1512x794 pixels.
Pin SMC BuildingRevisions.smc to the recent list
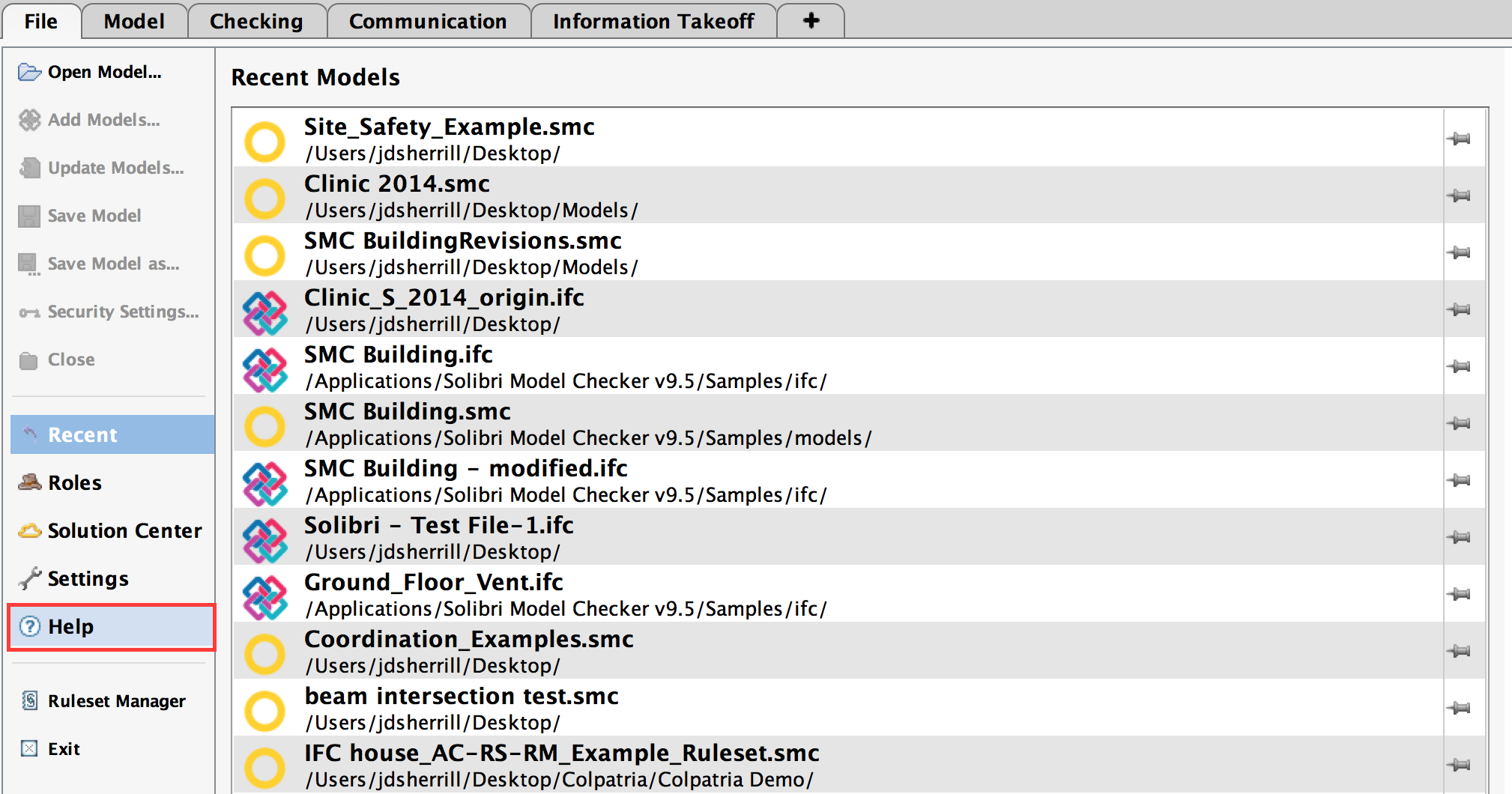click(1459, 252)
